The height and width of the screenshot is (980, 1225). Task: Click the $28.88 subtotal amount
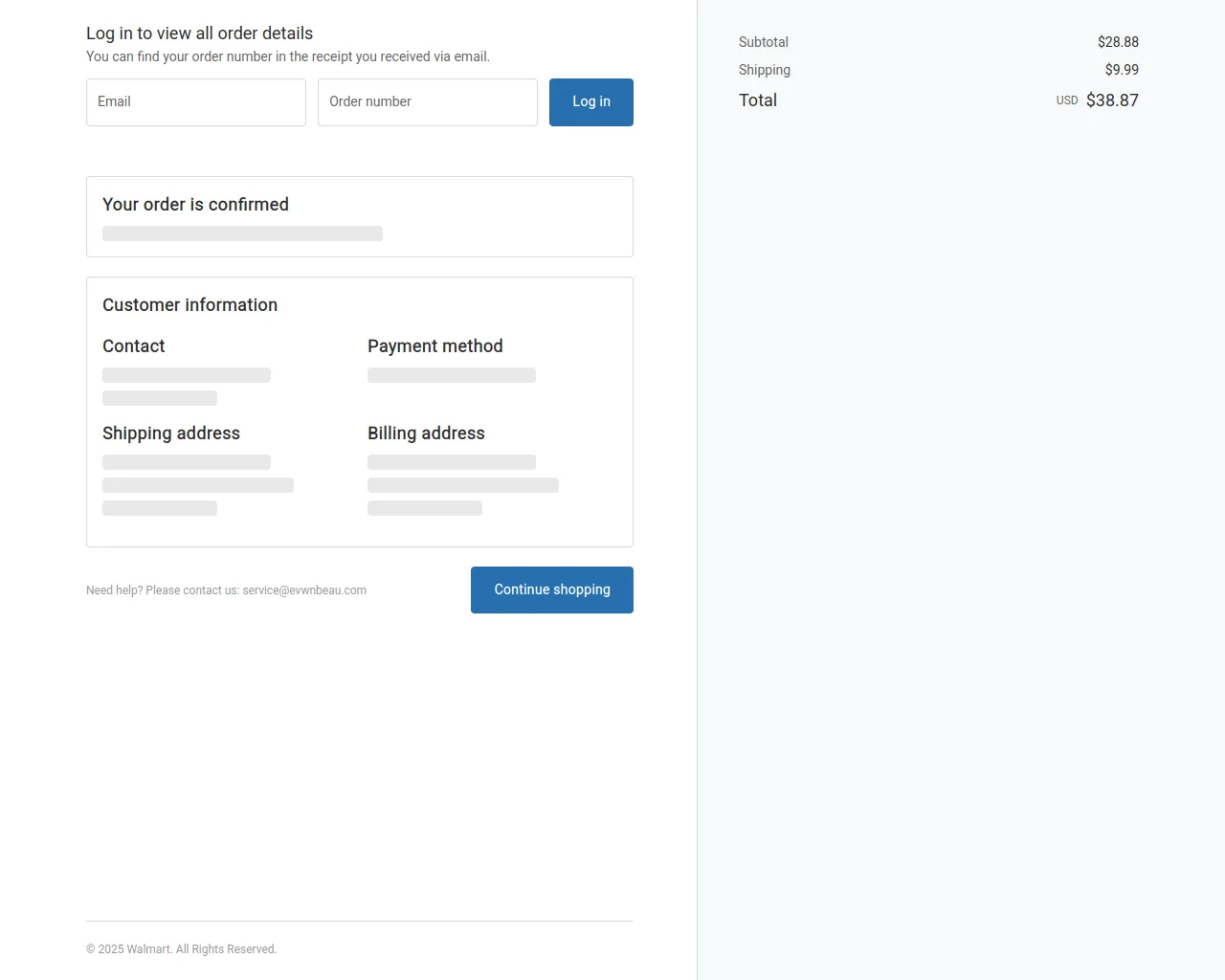[1118, 42]
